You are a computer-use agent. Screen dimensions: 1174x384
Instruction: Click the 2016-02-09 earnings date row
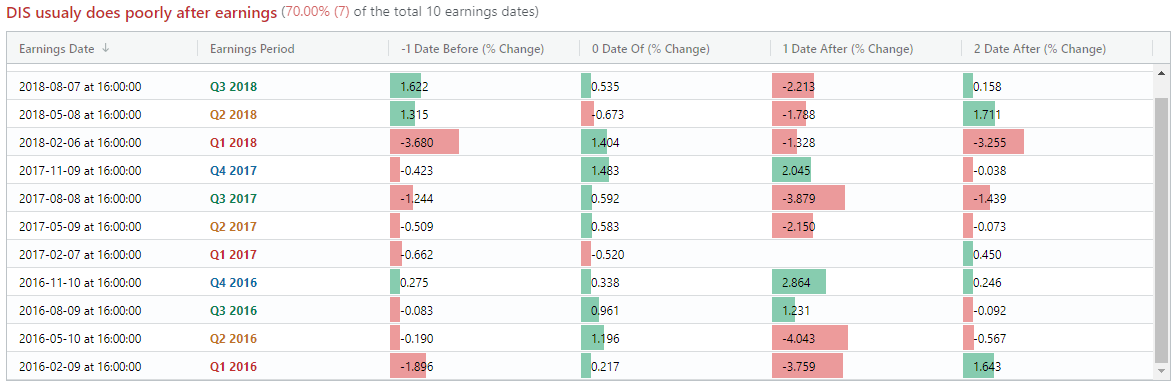(580, 367)
